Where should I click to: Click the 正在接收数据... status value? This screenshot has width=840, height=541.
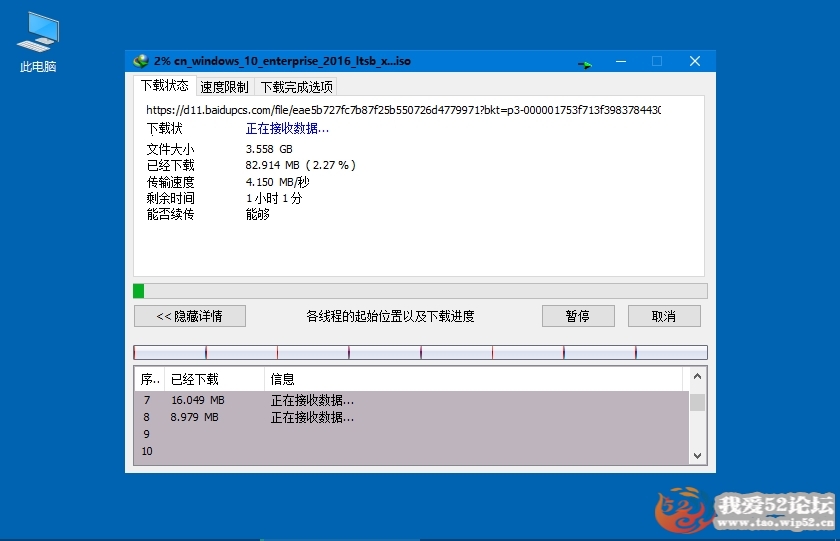point(287,129)
